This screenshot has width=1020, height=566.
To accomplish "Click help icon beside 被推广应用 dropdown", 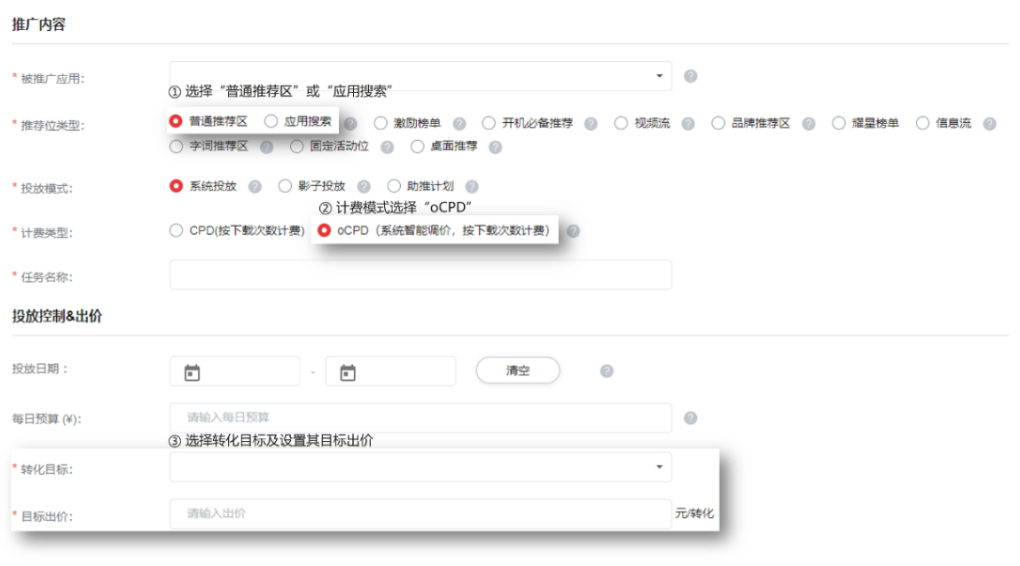I will 690,76.
